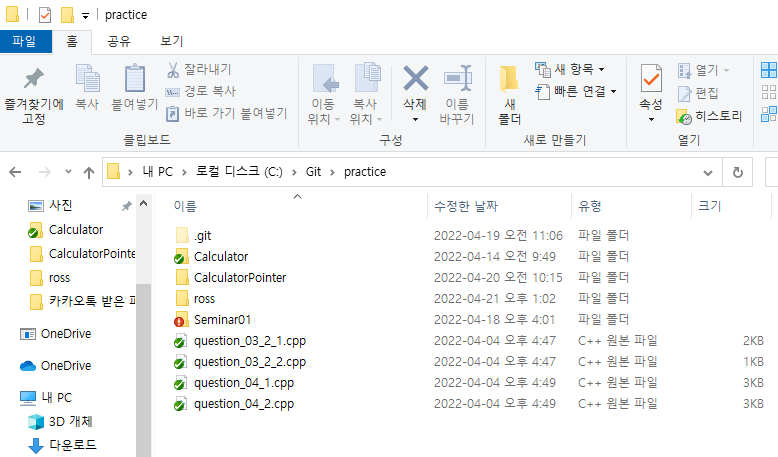Screen dimensions: 778x457
Task: Select the question_03_2_2.cpp file
Action: (x=250, y=362)
